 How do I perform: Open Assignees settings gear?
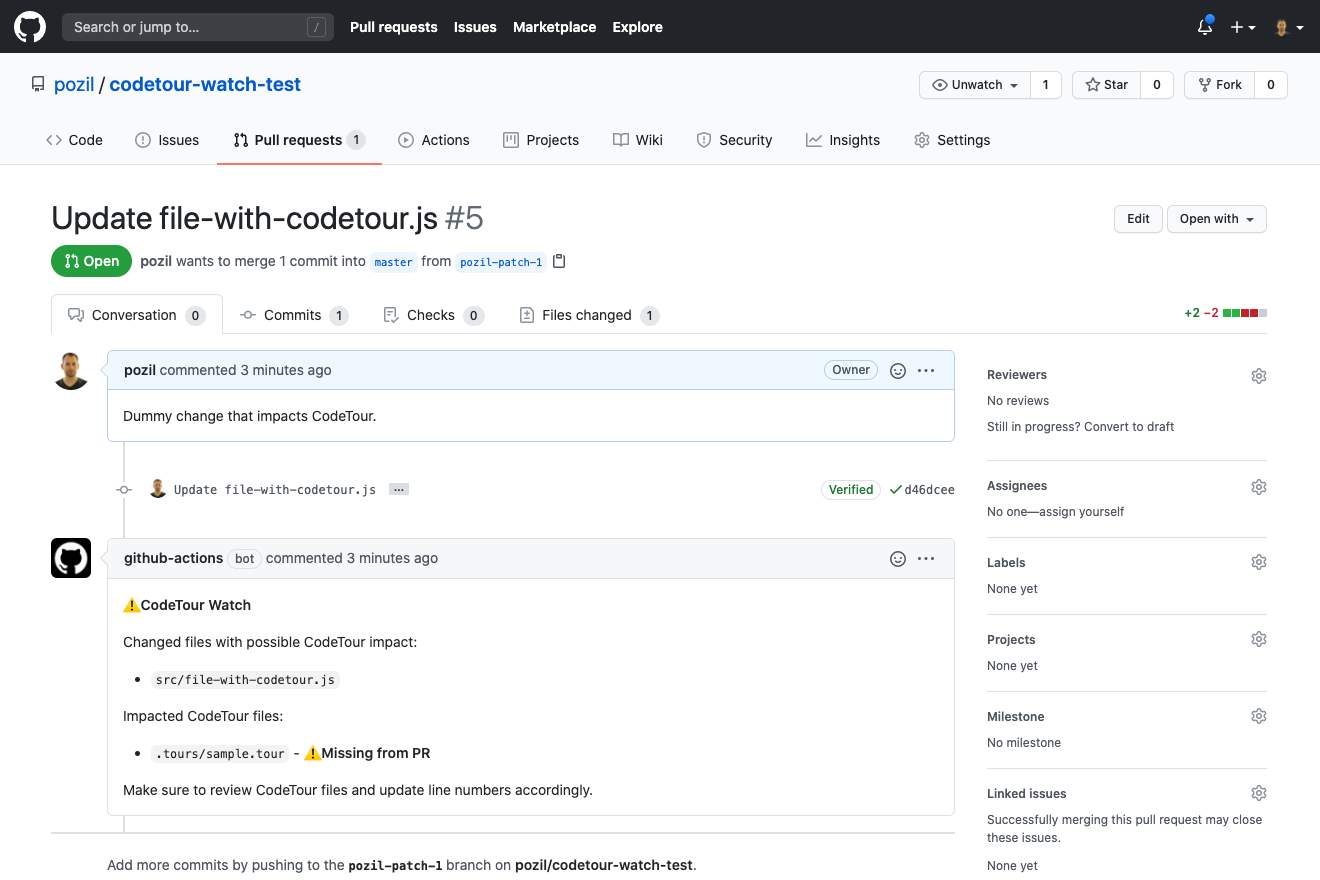(1259, 487)
